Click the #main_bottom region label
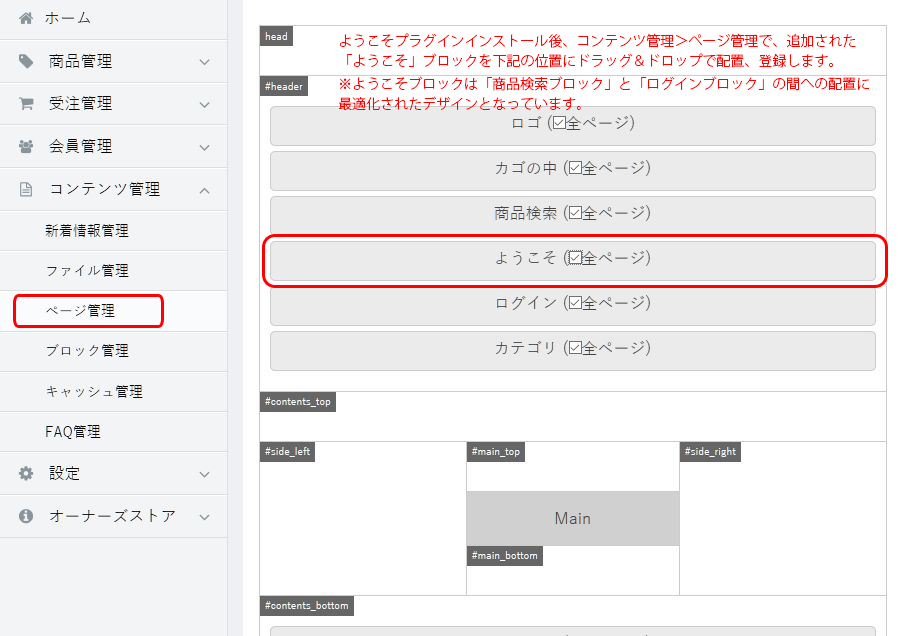 [x=504, y=555]
